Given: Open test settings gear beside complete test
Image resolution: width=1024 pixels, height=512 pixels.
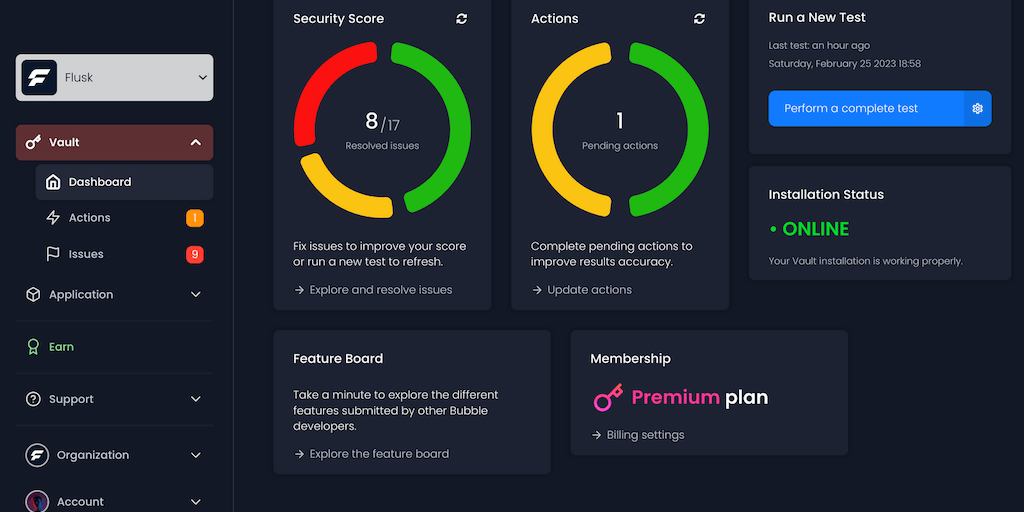Looking at the screenshot, I should 978,108.
